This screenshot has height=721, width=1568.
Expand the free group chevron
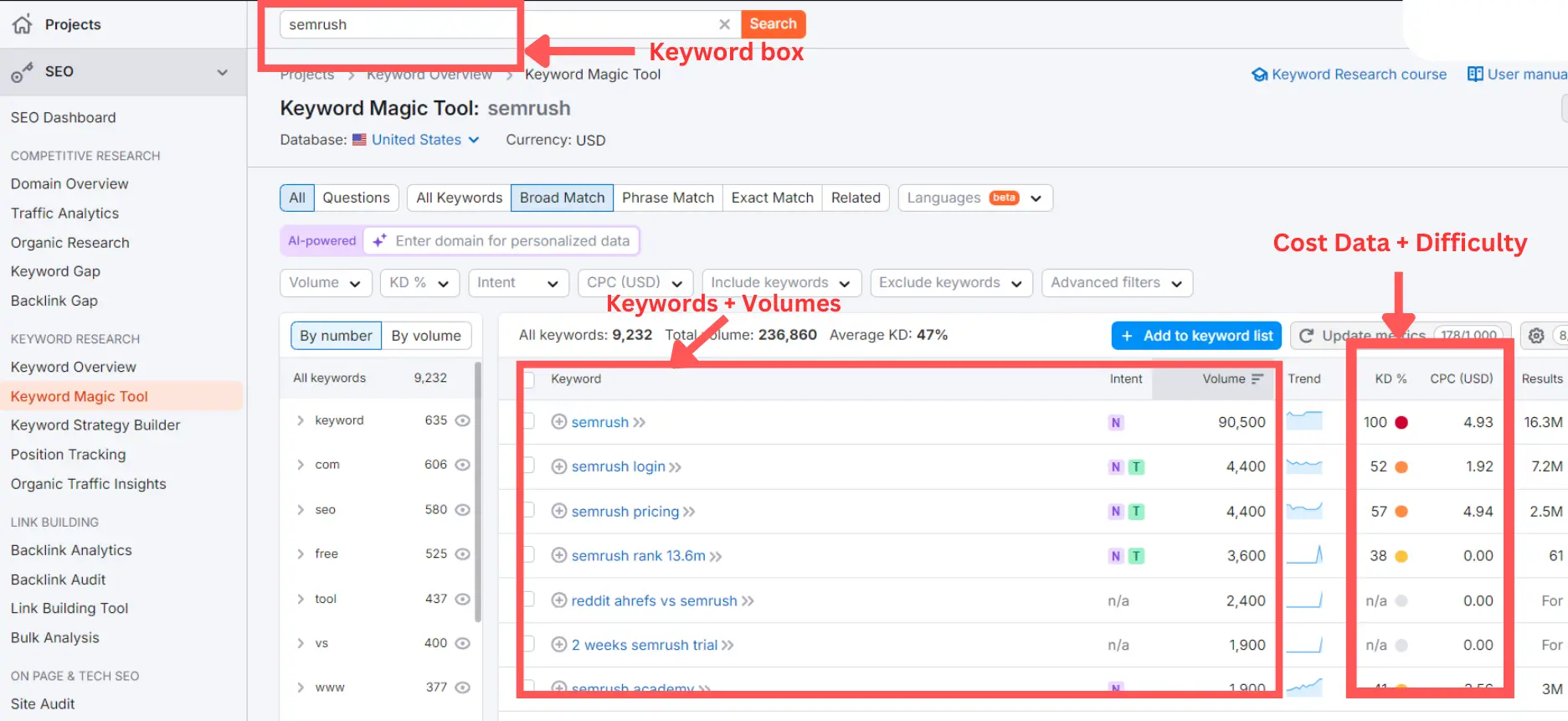pos(301,554)
